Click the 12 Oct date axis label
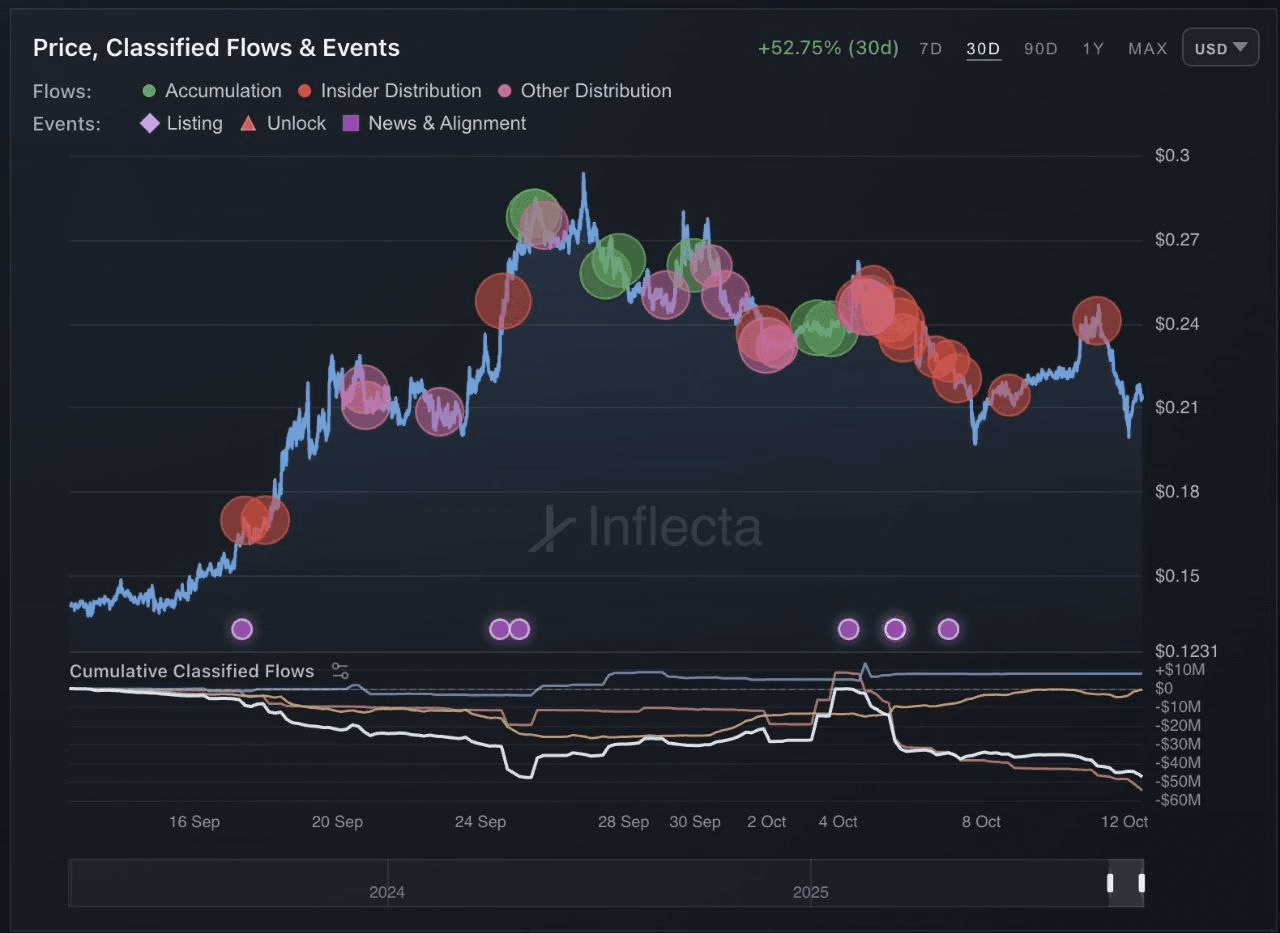 [1125, 822]
